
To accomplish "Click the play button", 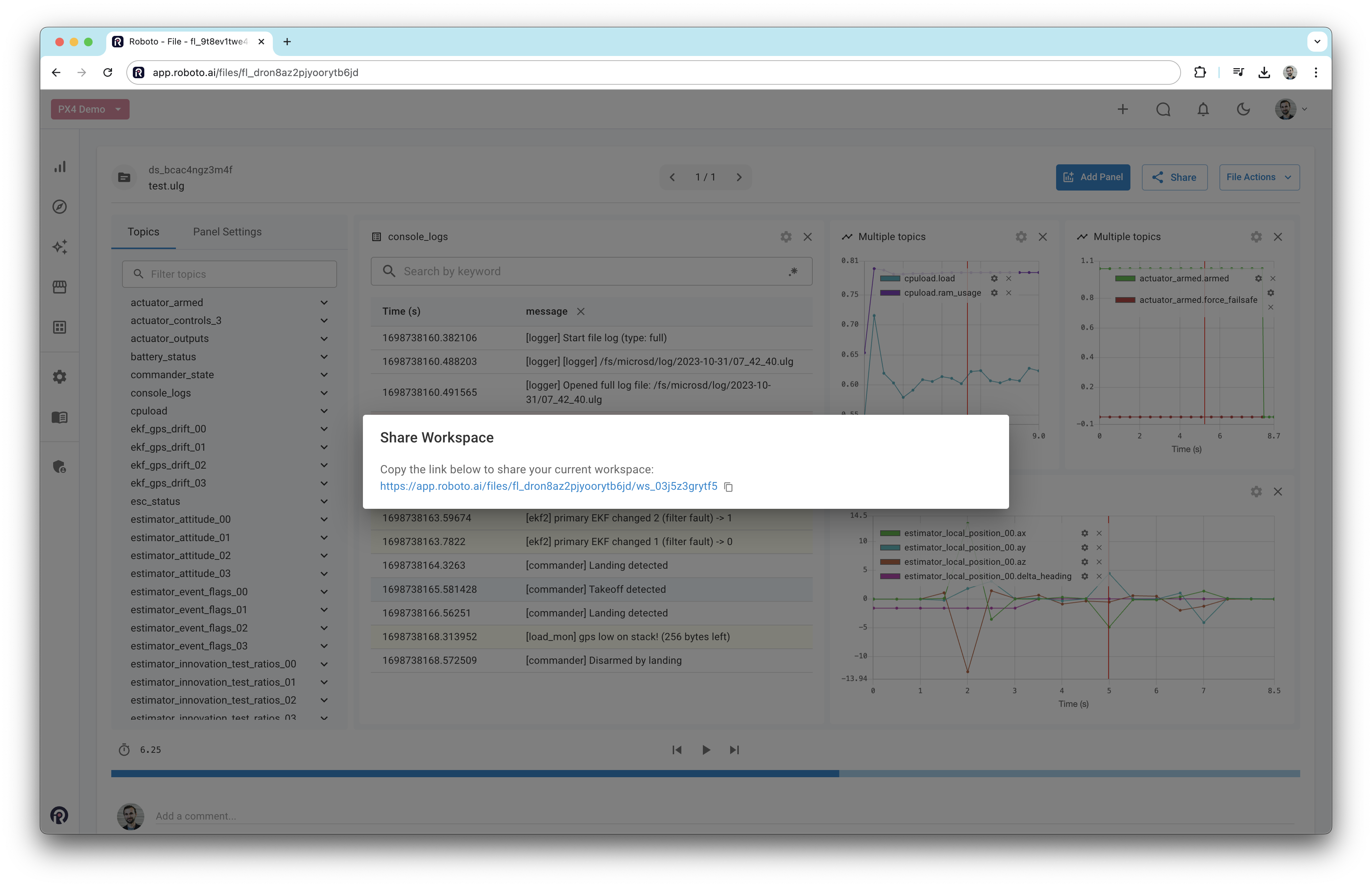I will pyautogui.click(x=706, y=750).
